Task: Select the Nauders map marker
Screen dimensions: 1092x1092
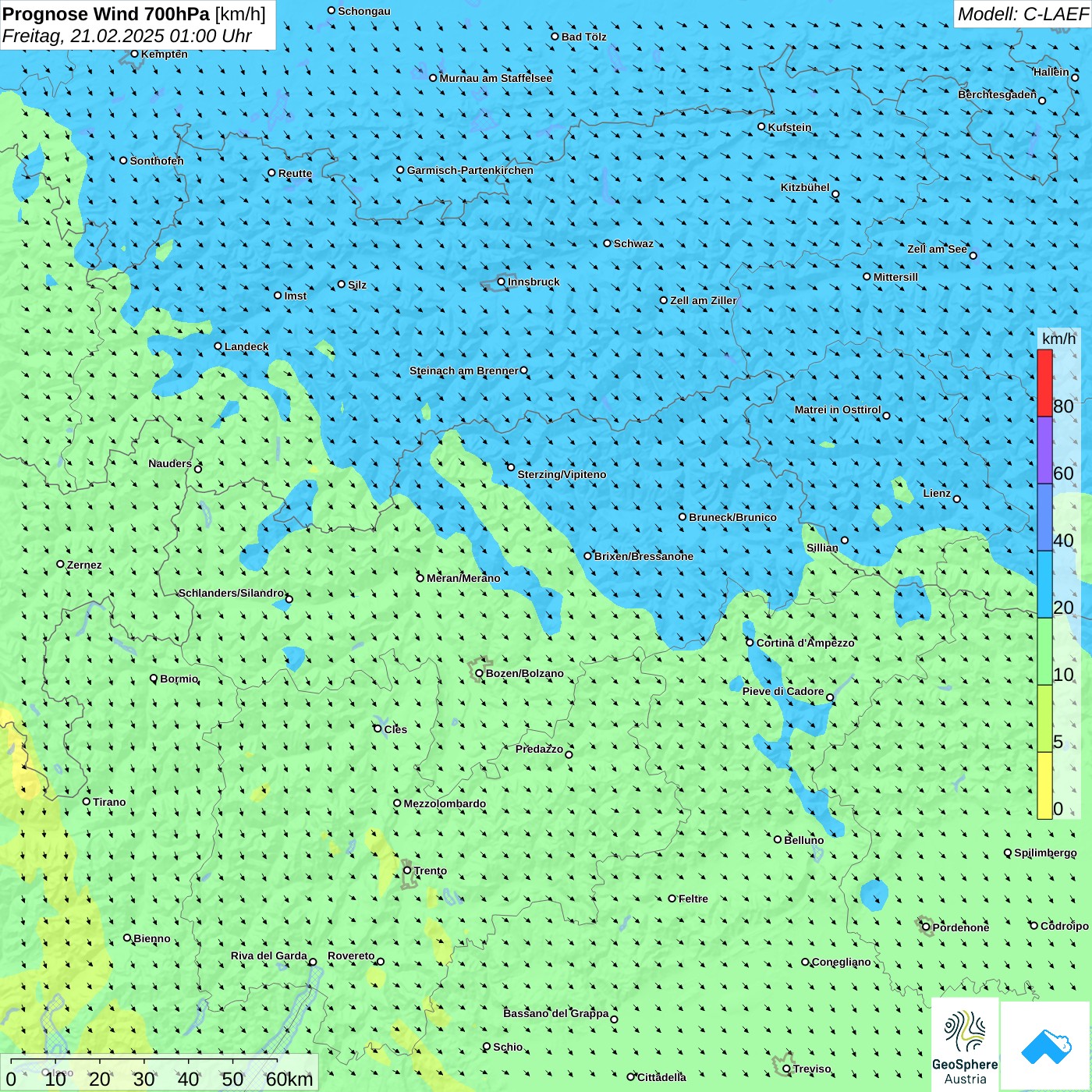Action: click(198, 469)
